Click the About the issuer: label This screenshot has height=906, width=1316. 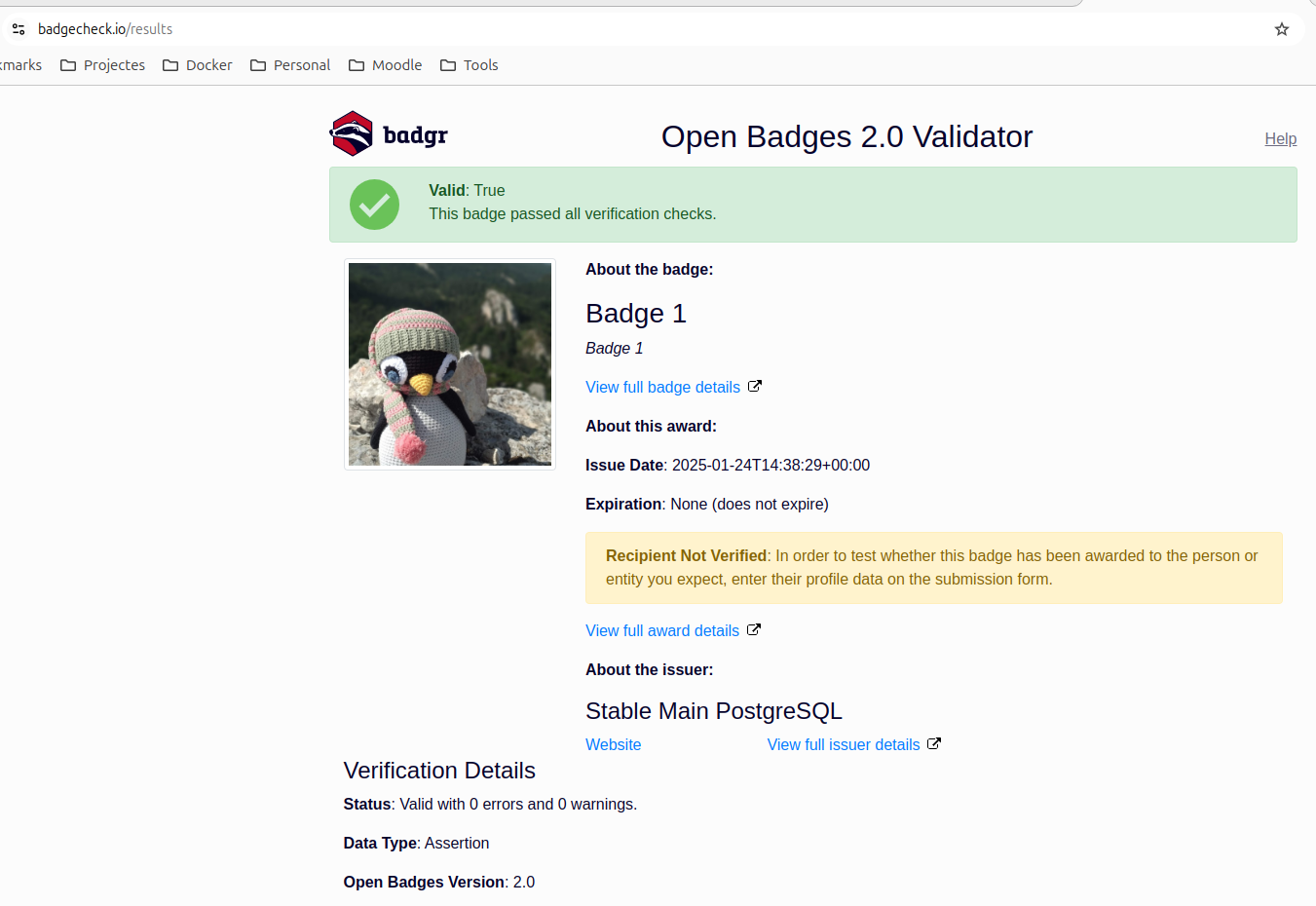point(649,669)
